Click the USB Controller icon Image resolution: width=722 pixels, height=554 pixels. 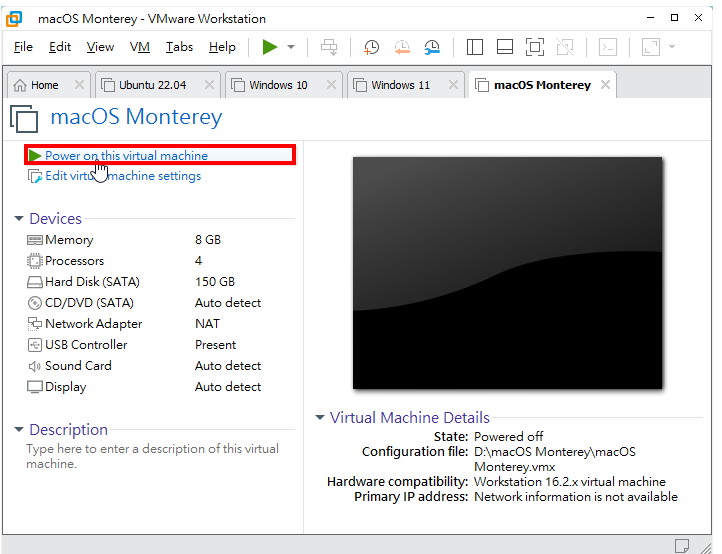(x=35, y=345)
